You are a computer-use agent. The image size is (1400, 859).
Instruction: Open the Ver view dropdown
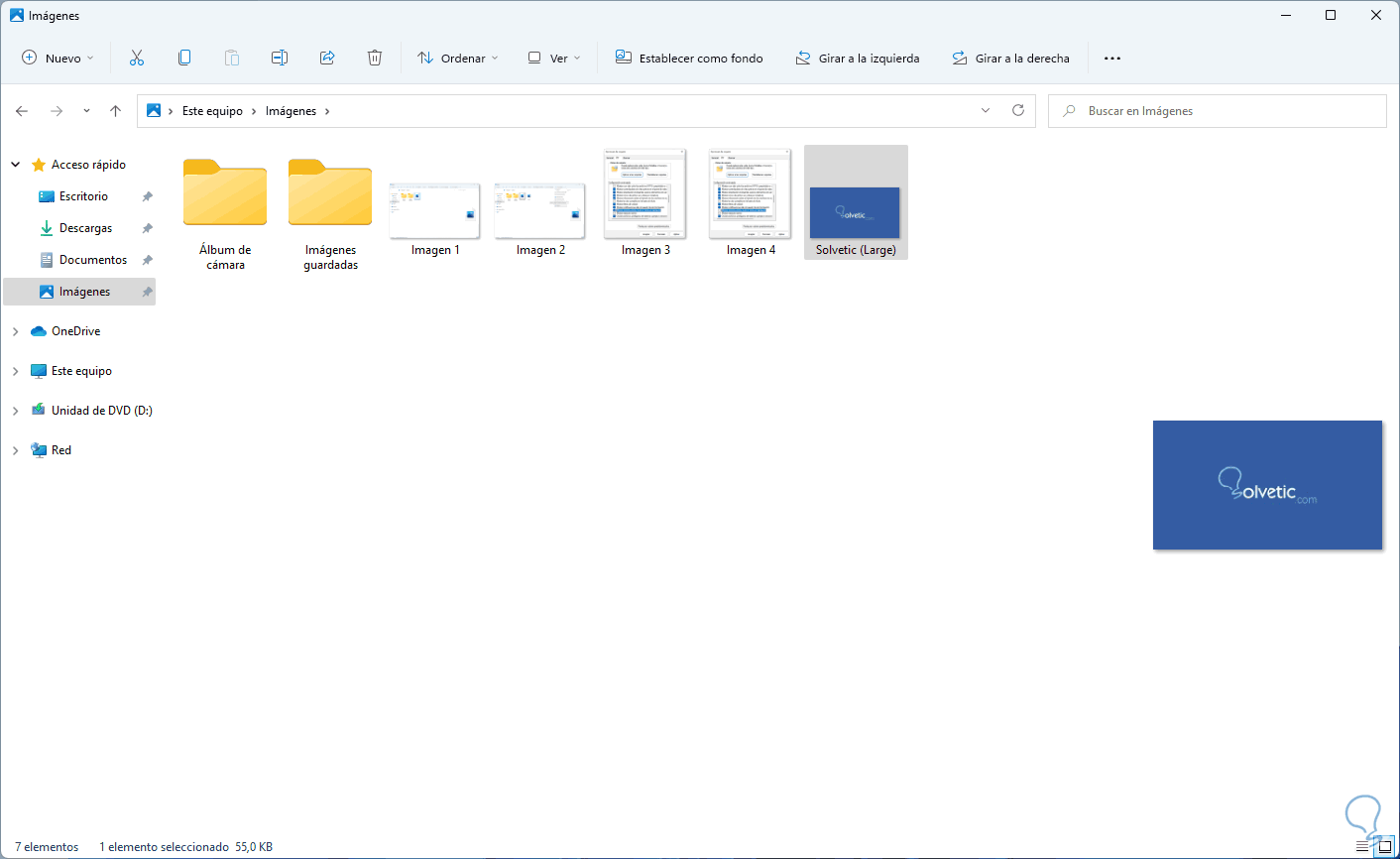pyautogui.click(x=554, y=58)
